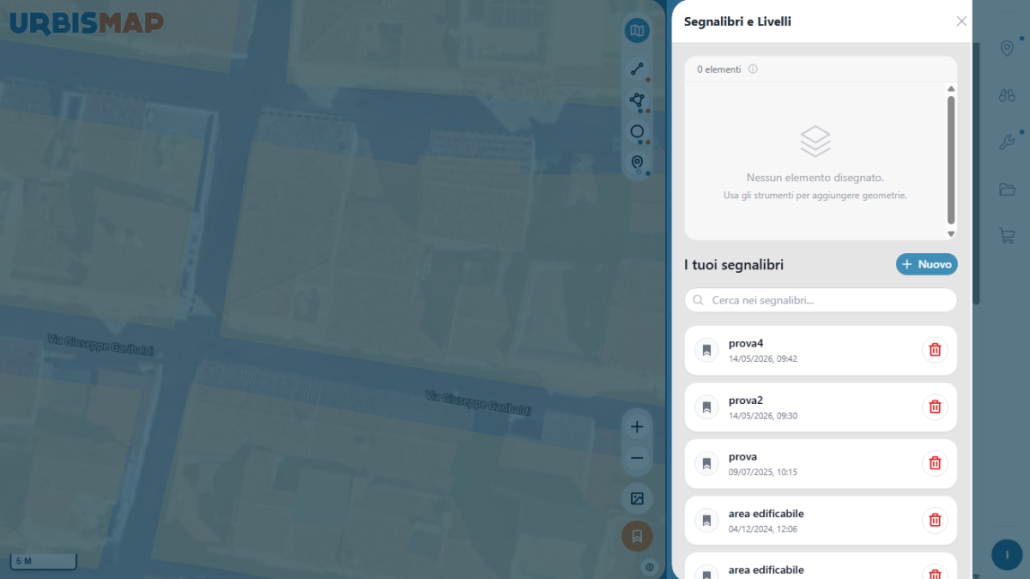The height and width of the screenshot is (579, 1030).
Task: Click the 5 M map scale indicator
Action: [x=43, y=561]
